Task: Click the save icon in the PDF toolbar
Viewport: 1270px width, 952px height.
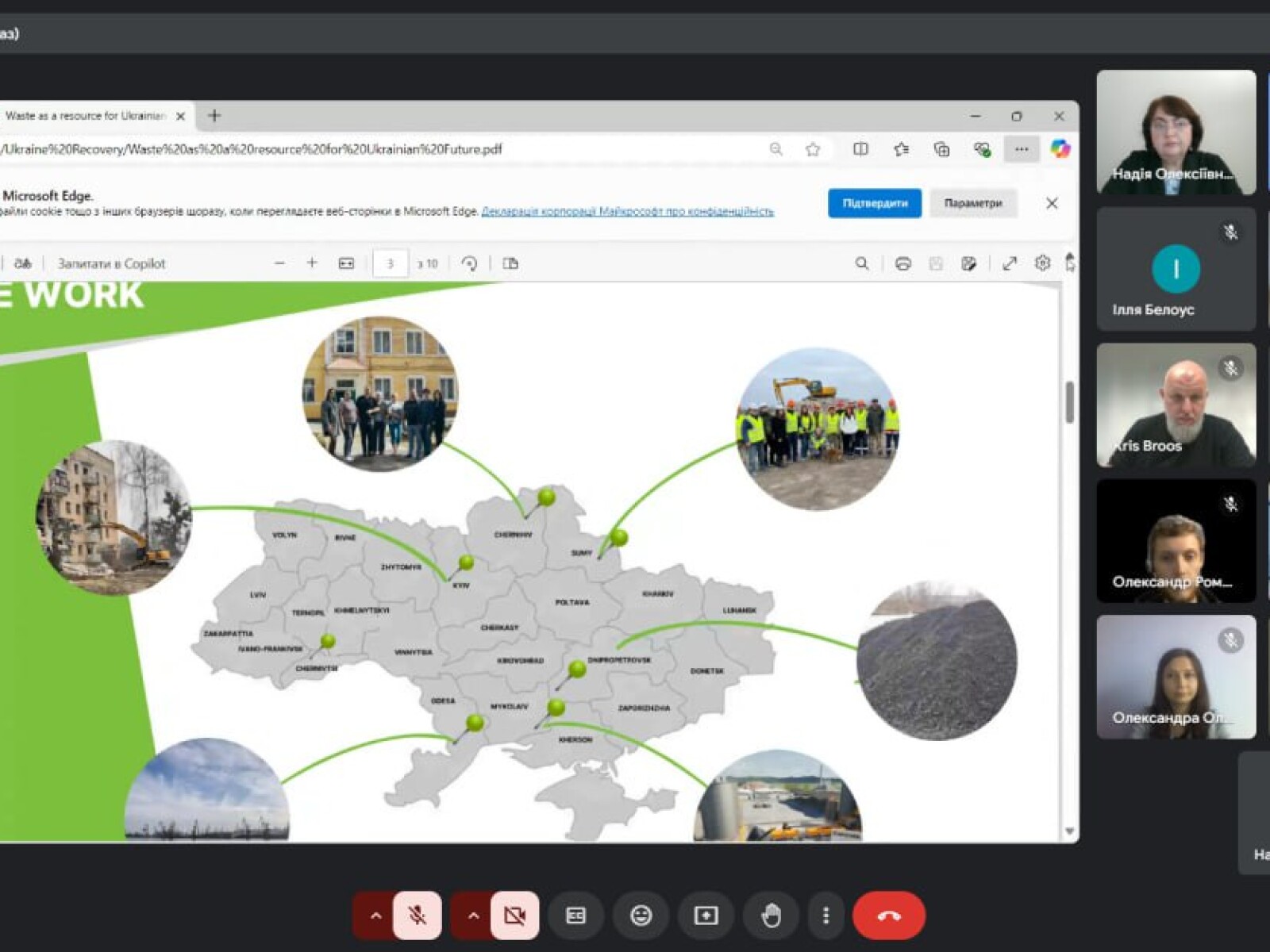Action: 936,263
